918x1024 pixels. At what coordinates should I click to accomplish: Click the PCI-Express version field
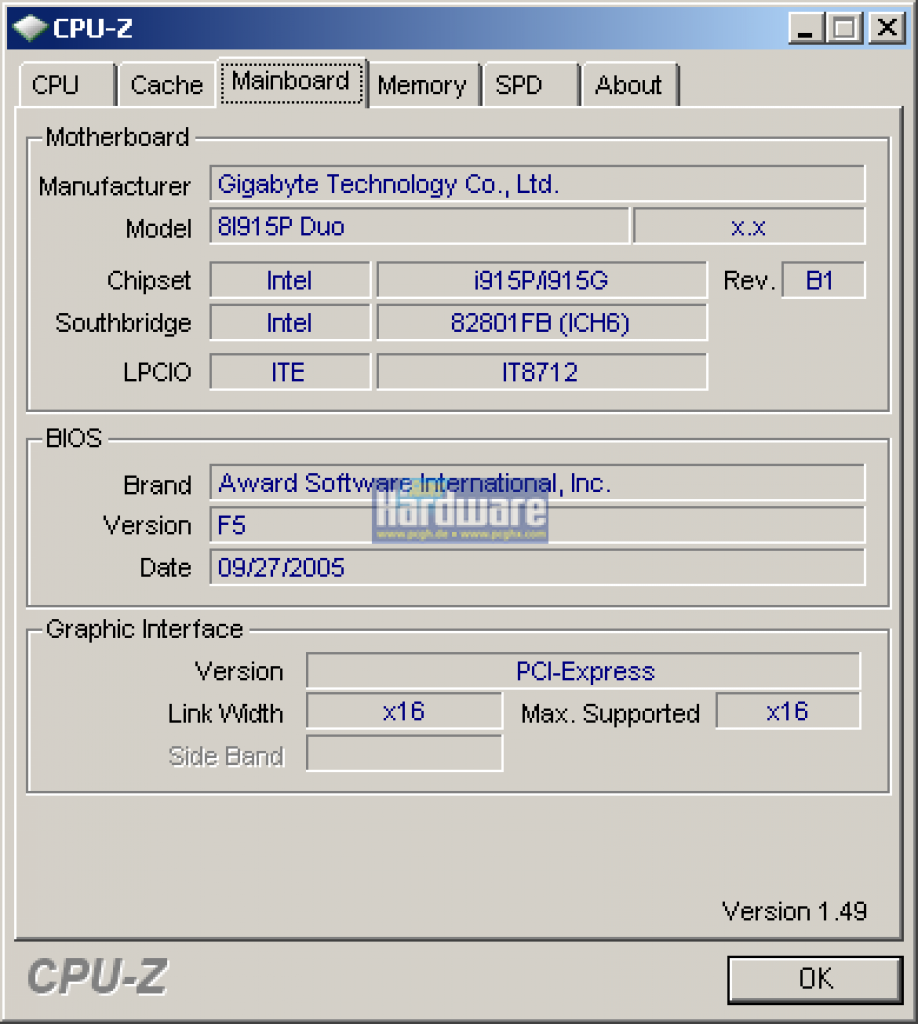[x=584, y=671]
